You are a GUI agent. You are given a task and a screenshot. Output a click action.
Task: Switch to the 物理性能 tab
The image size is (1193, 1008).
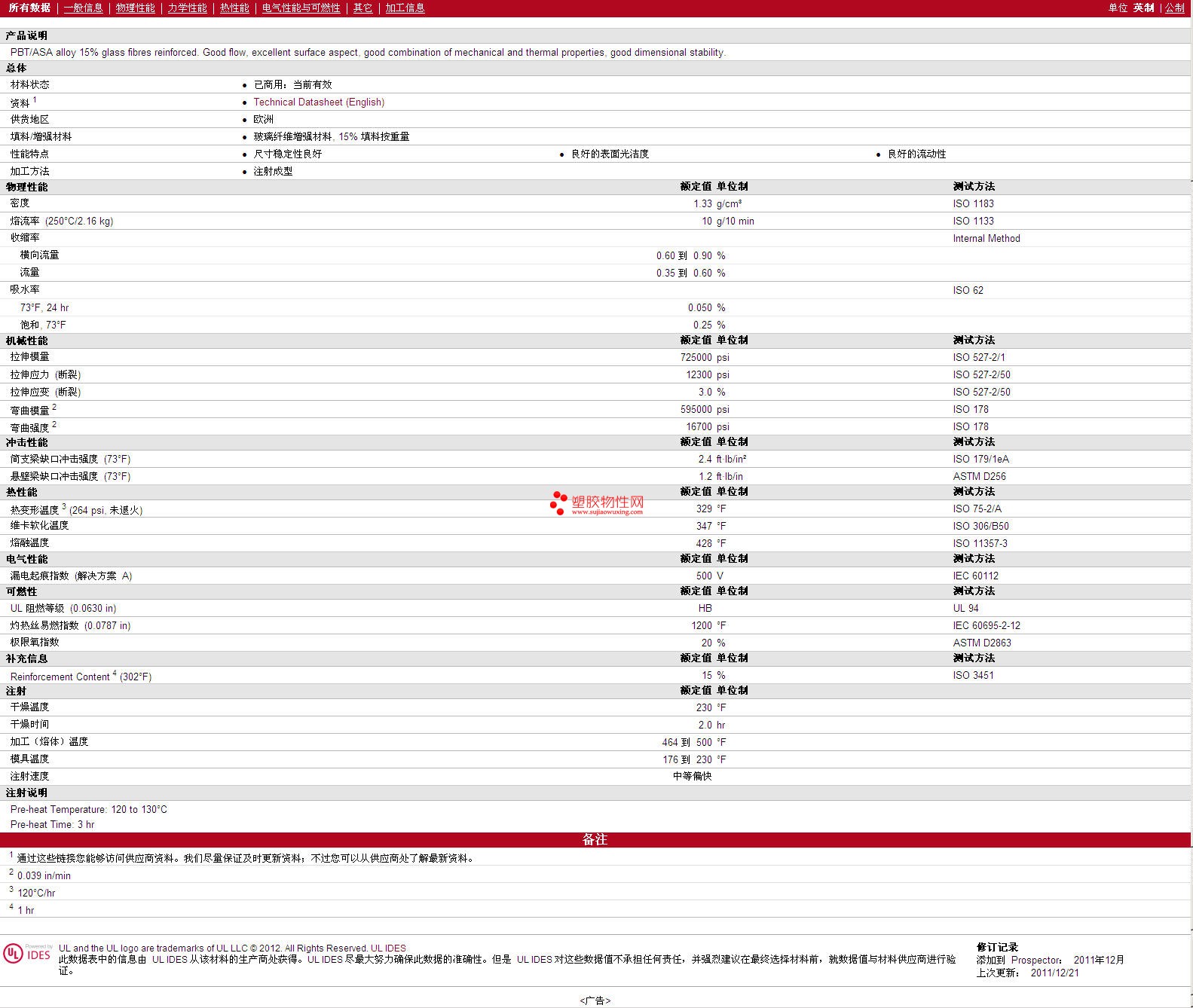click(x=135, y=8)
